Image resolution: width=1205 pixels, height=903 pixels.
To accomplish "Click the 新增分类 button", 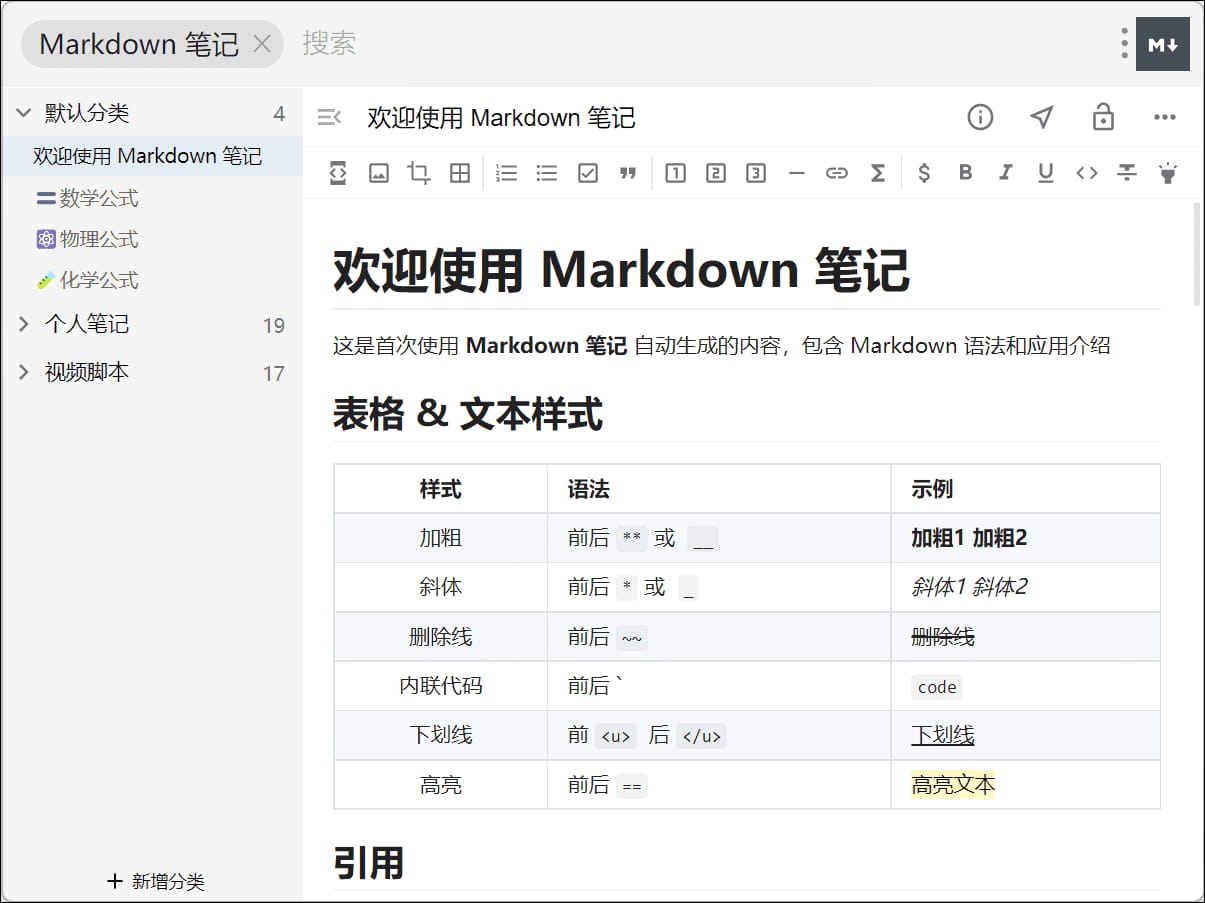I will [156, 881].
